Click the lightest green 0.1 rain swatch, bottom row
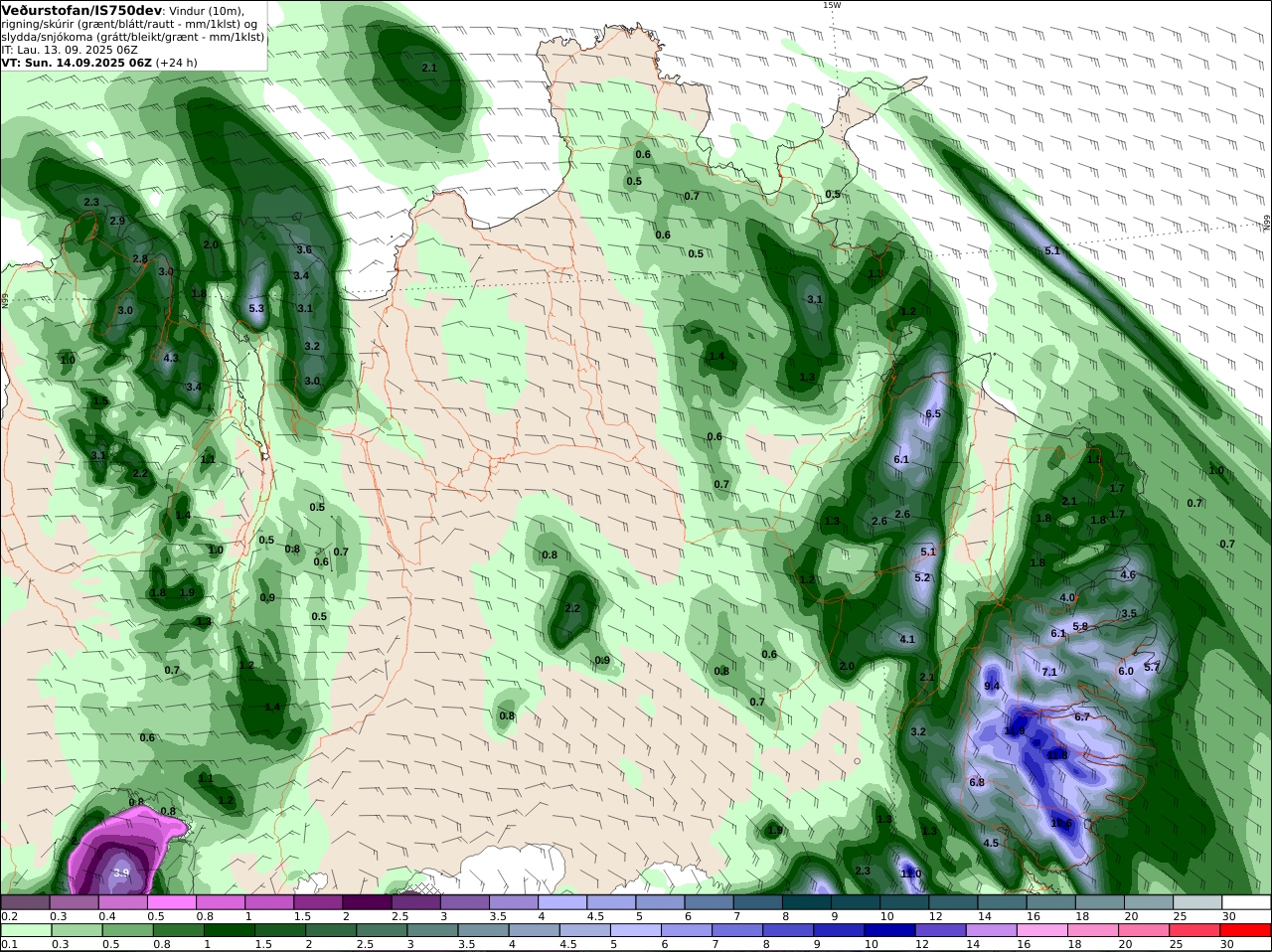Screen dimensions: 1272x952 tap(25, 930)
